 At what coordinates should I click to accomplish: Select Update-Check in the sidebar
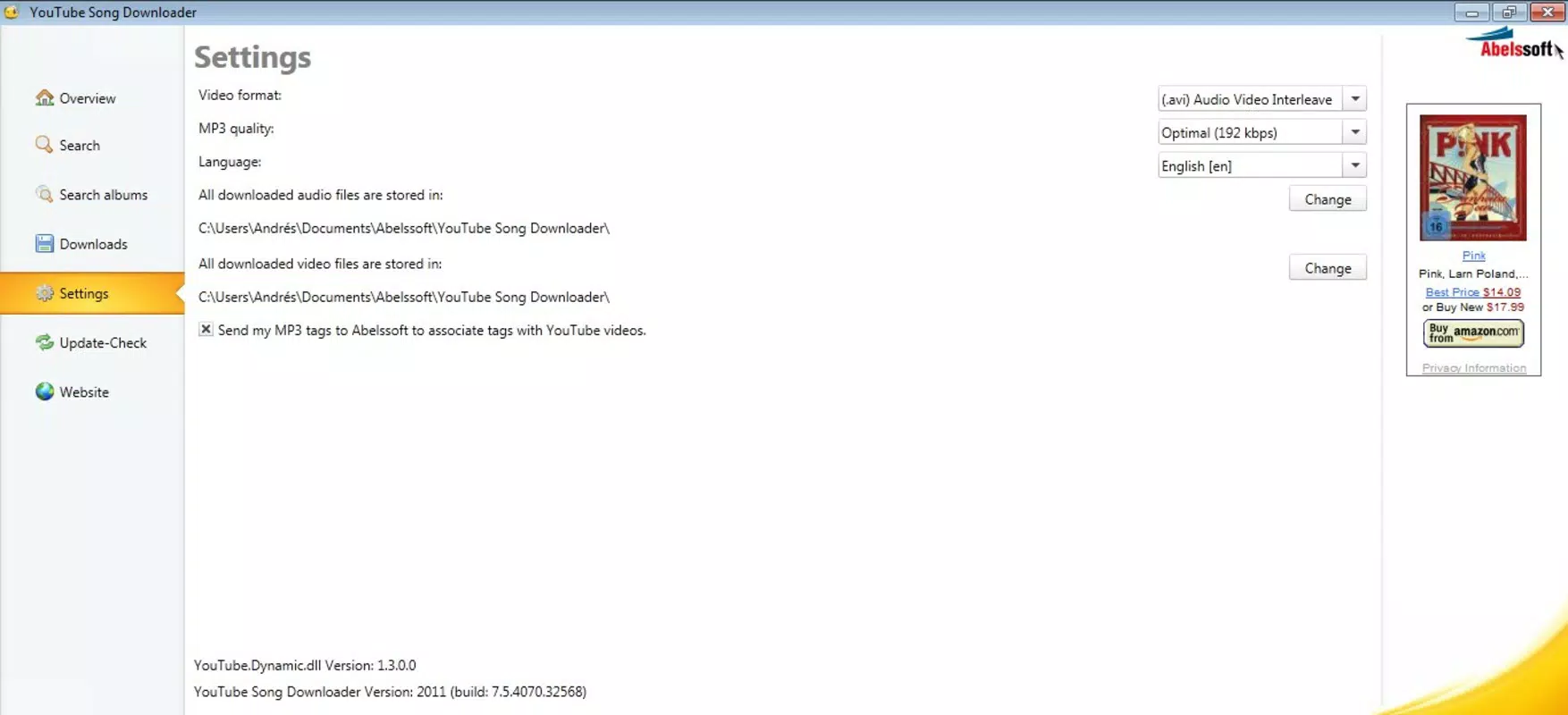pos(103,343)
